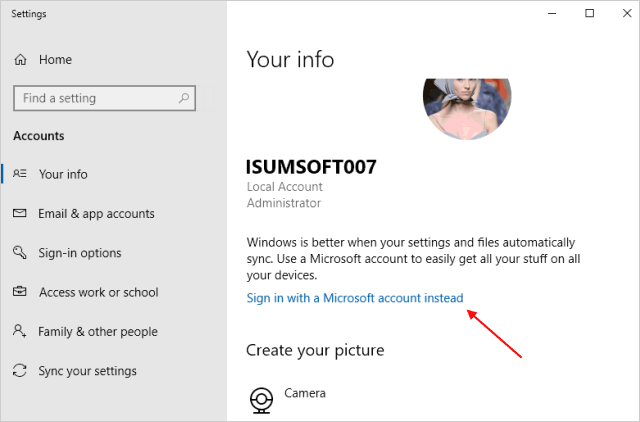Screen dimensions: 640x422
Task: Open the Home settings page
Action: (x=56, y=60)
